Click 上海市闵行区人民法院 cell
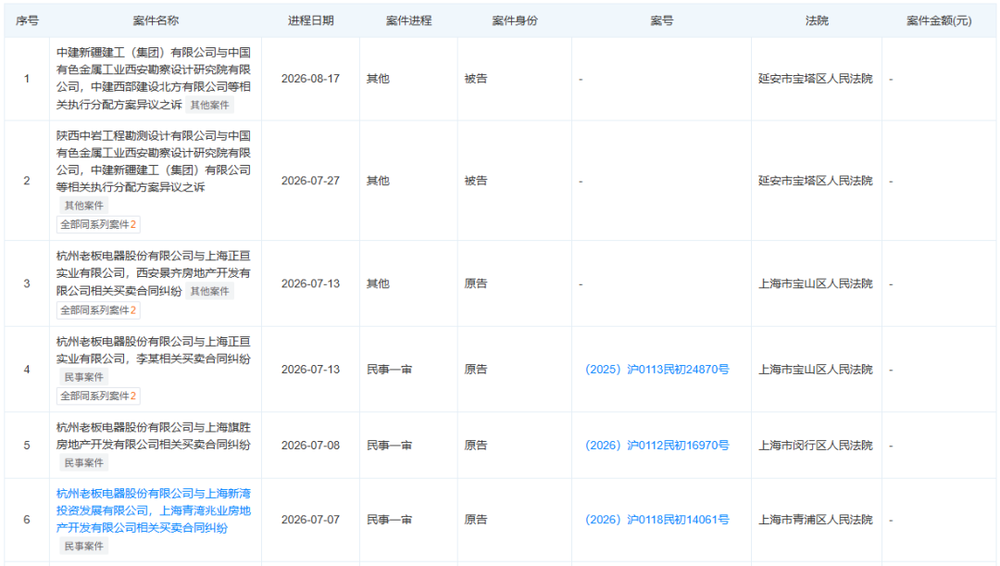The image size is (1000, 566). coord(815,445)
